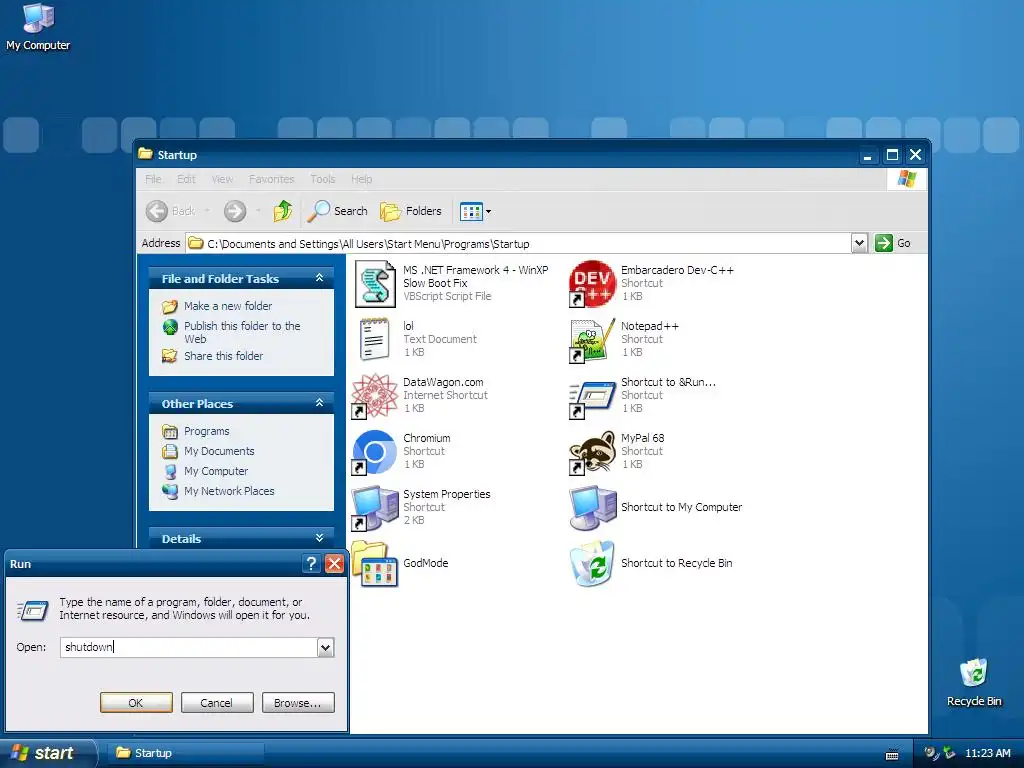Open the Edit menu
This screenshot has width=1024, height=768.
tap(186, 179)
